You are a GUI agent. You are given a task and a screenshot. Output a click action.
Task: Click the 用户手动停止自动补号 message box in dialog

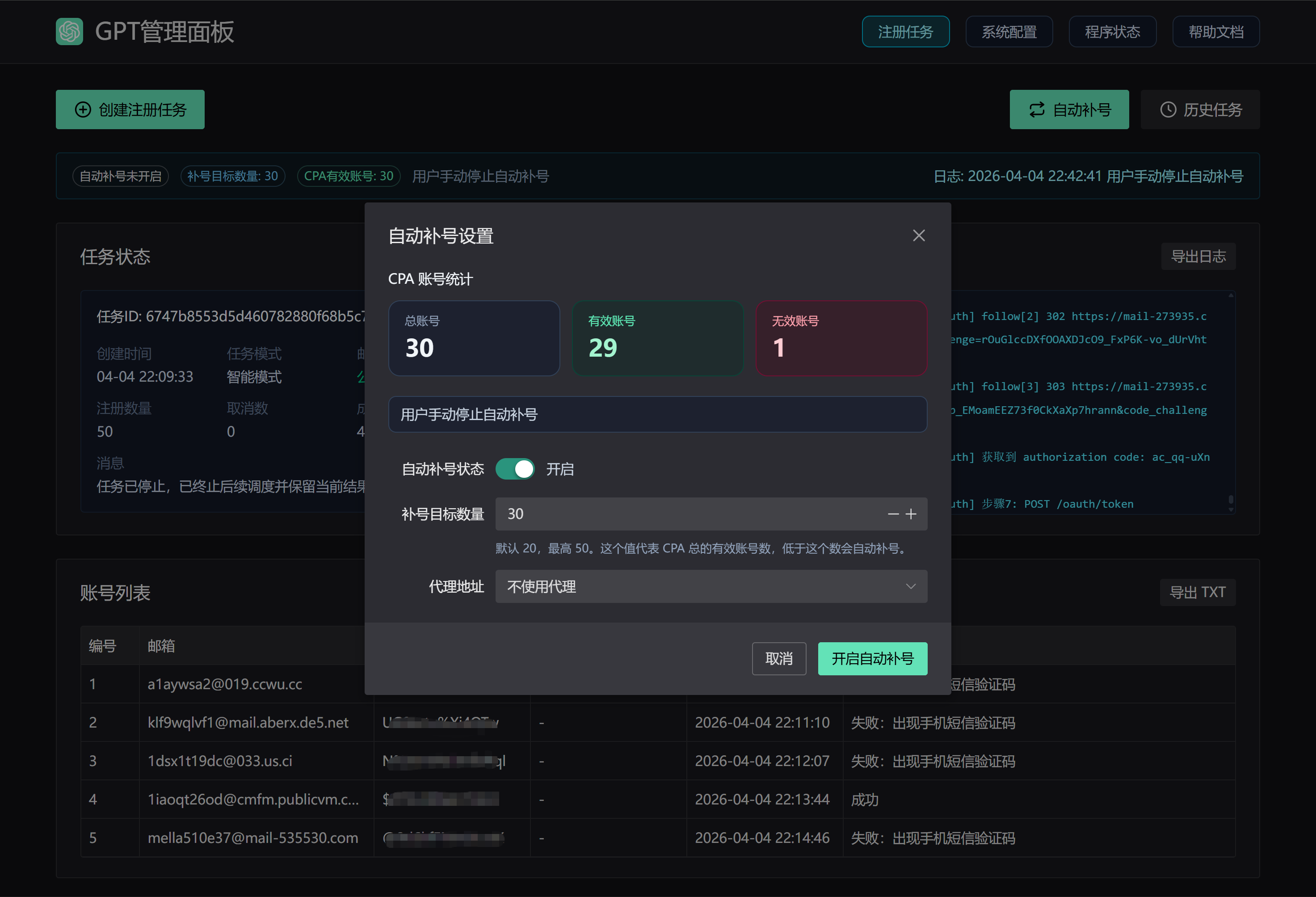[x=658, y=414]
